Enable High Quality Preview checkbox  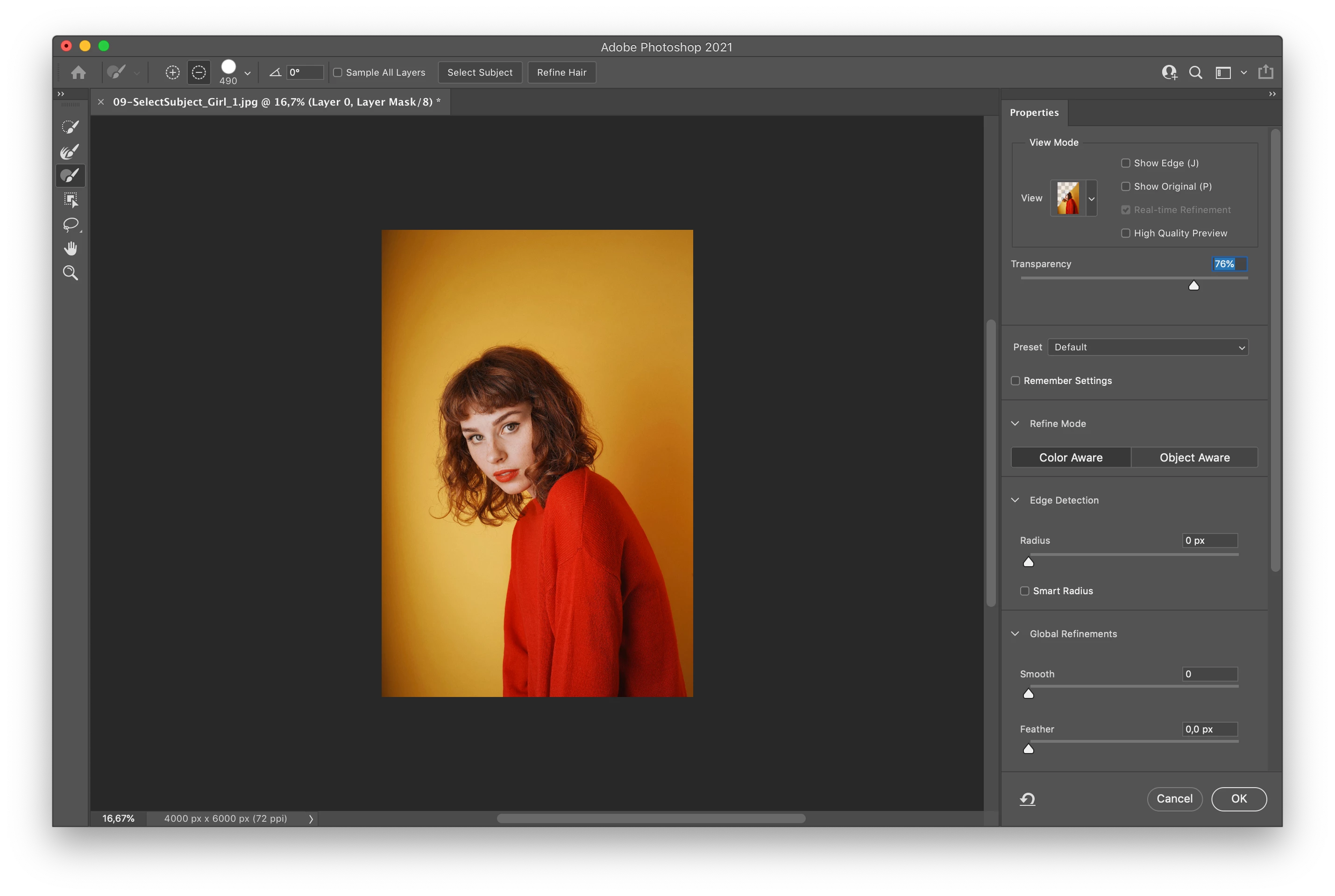[x=1125, y=233]
